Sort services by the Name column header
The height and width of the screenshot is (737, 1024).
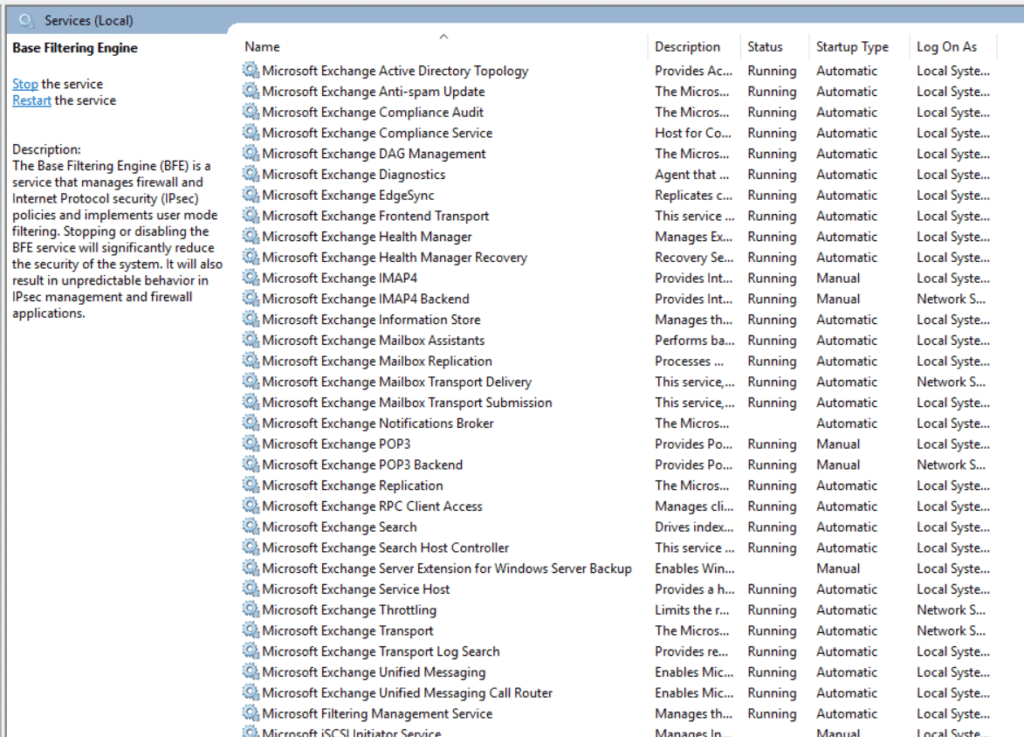(263, 47)
